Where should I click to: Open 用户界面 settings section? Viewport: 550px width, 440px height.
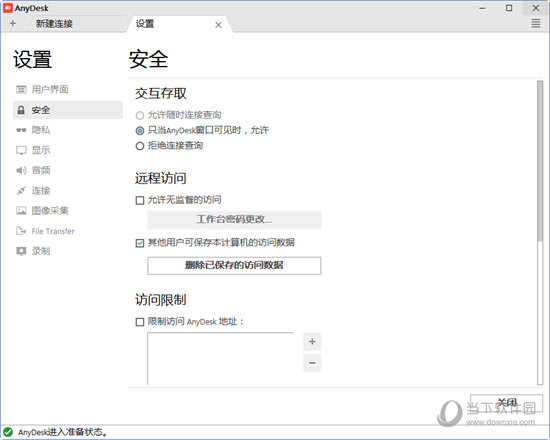(68, 90)
